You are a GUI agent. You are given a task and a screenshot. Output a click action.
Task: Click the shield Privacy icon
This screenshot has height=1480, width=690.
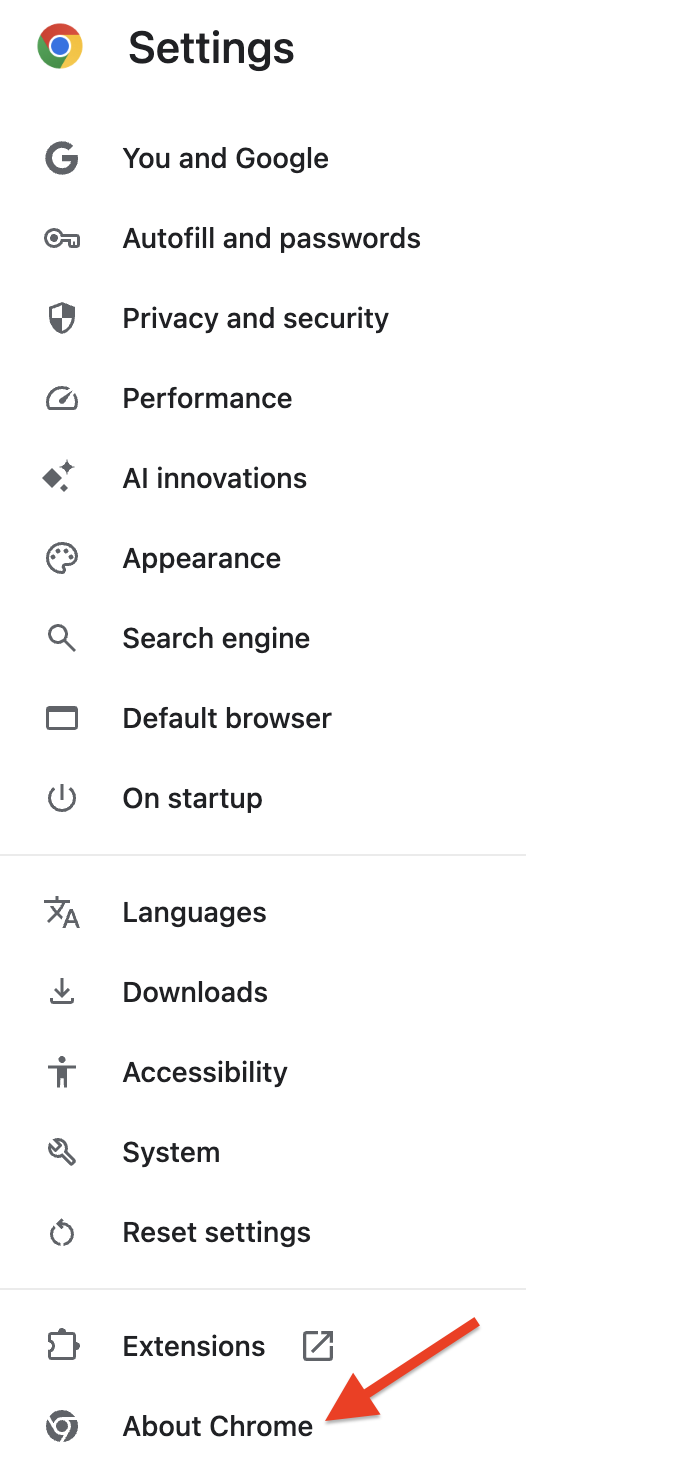62,318
